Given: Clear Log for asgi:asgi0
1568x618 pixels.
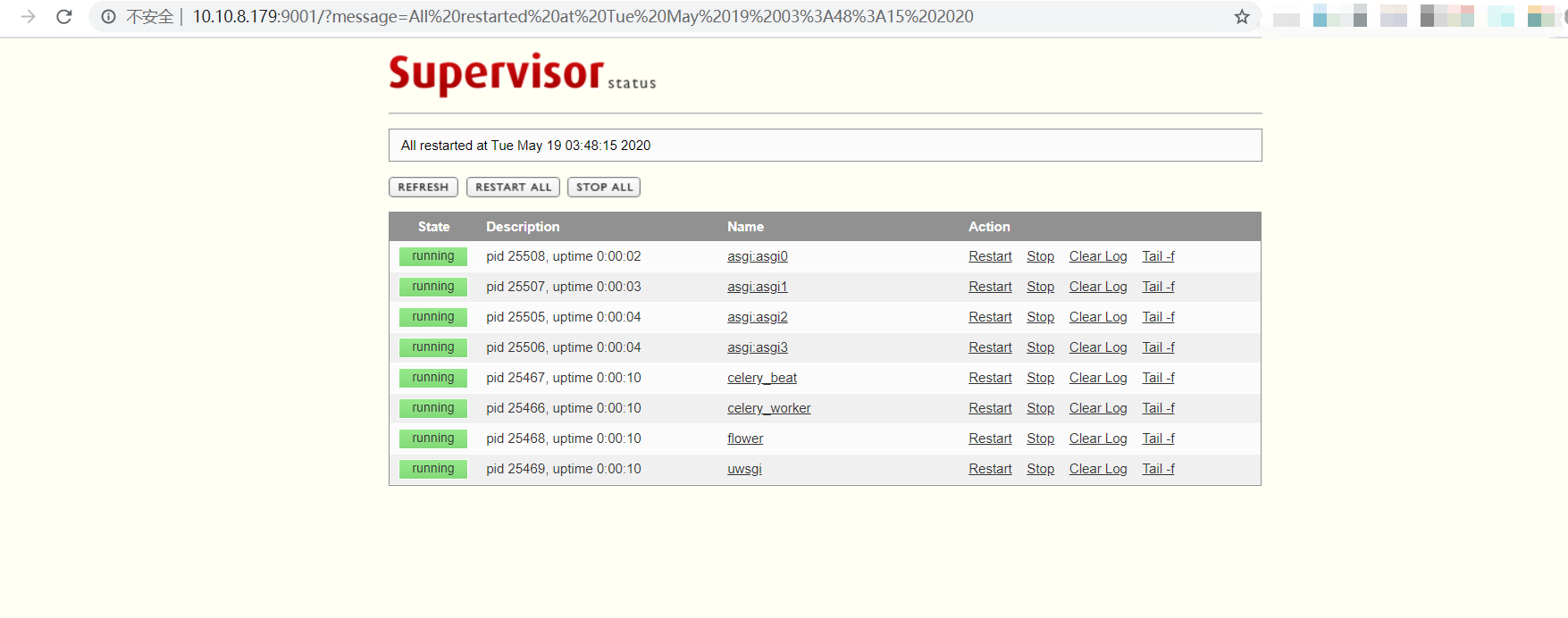Looking at the screenshot, I should pos(1098,256).
